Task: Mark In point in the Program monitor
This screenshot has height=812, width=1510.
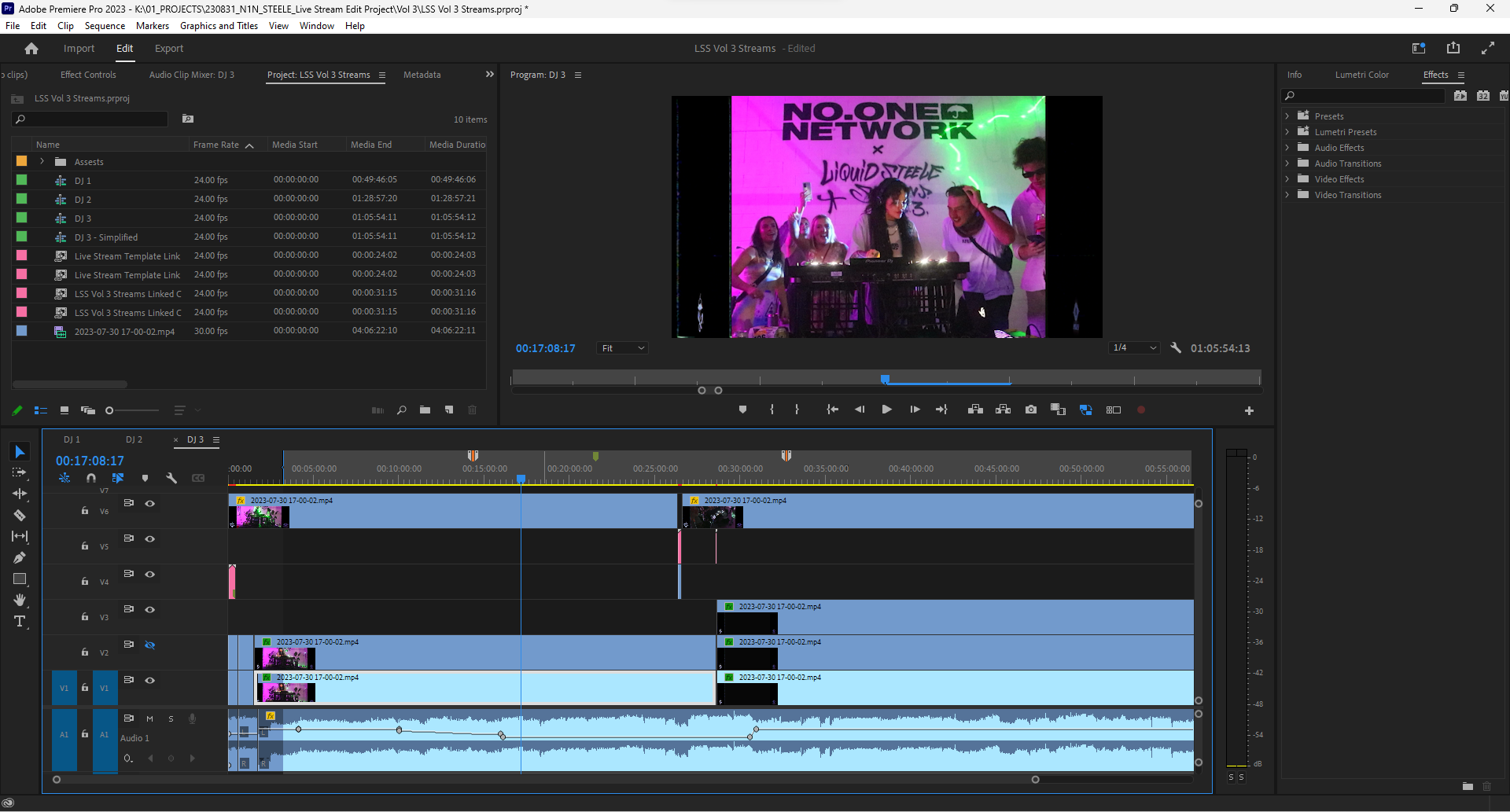Action: point(772,410)
